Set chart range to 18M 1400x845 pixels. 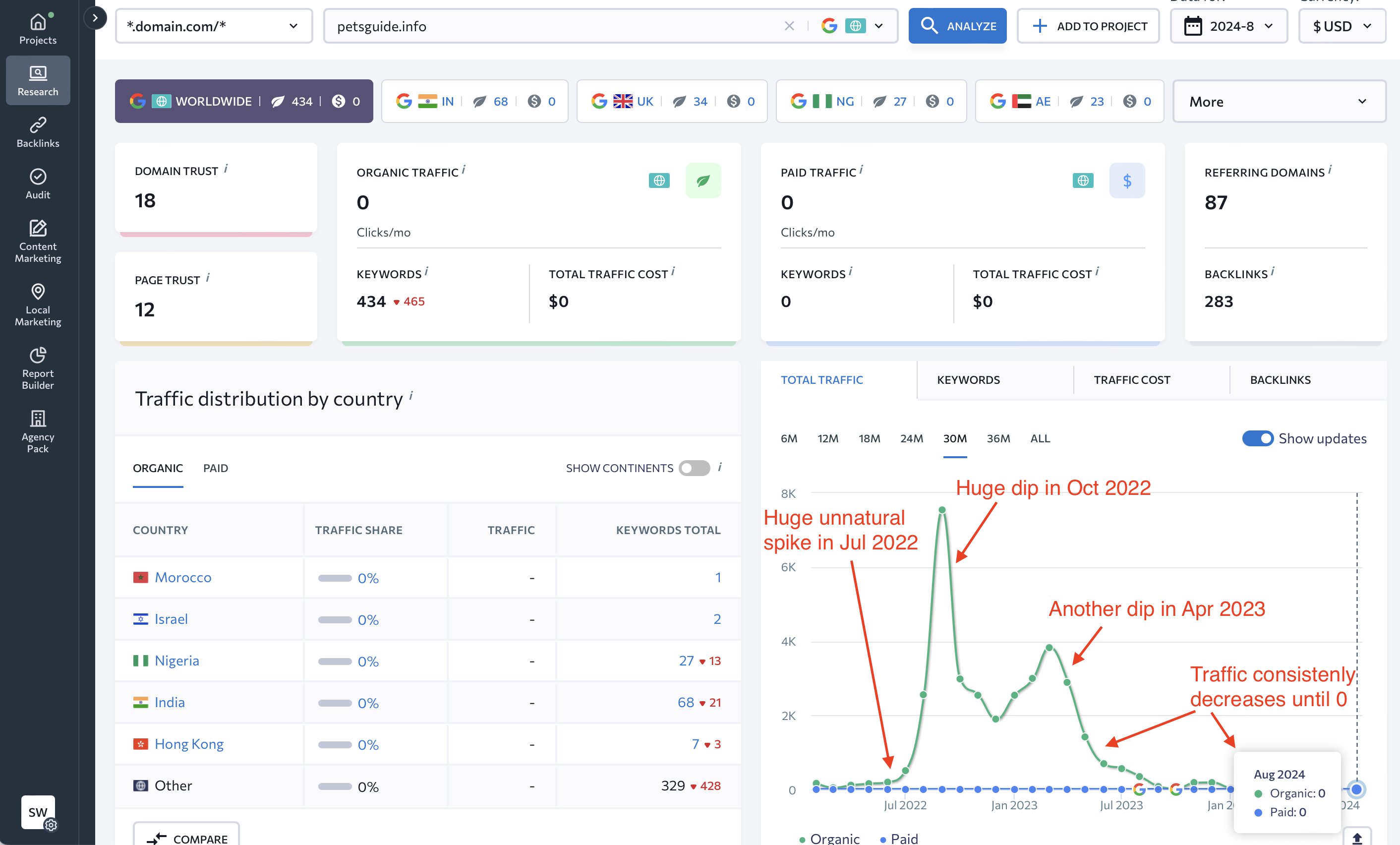click(870, 438)
